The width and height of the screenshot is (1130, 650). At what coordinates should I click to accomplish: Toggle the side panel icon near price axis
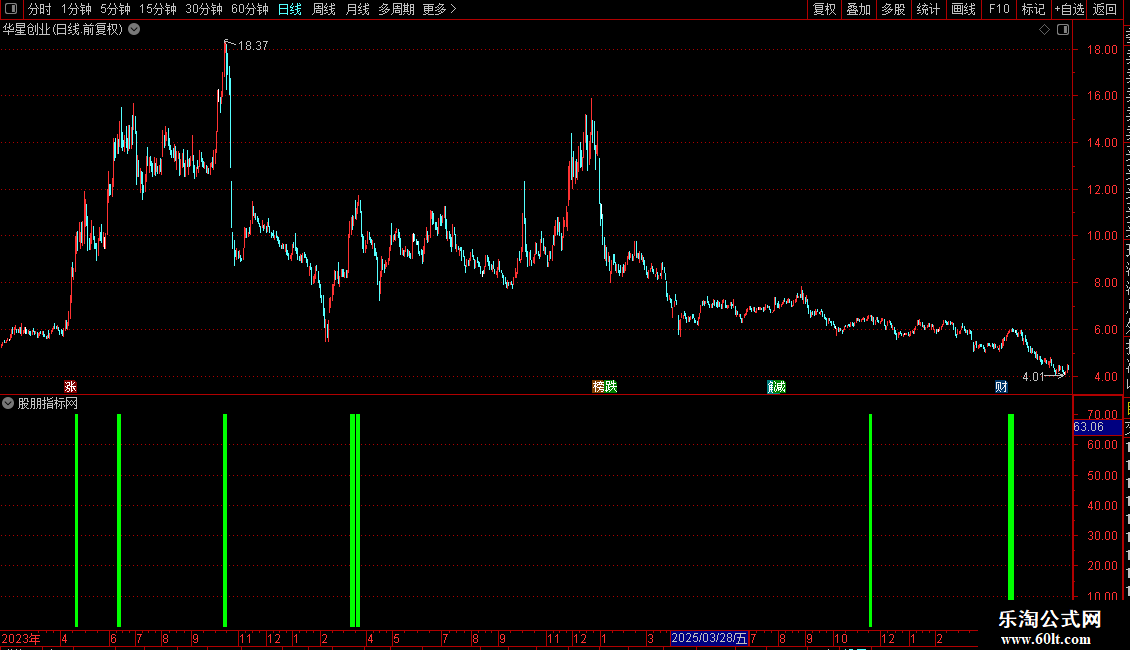pyautogui.click(x=1063, y=30)
